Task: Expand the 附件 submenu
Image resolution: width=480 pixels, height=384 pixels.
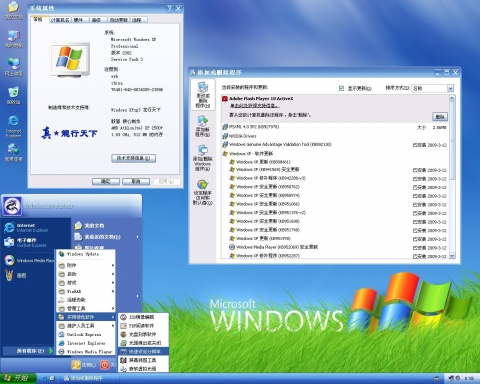Action: 86,265
